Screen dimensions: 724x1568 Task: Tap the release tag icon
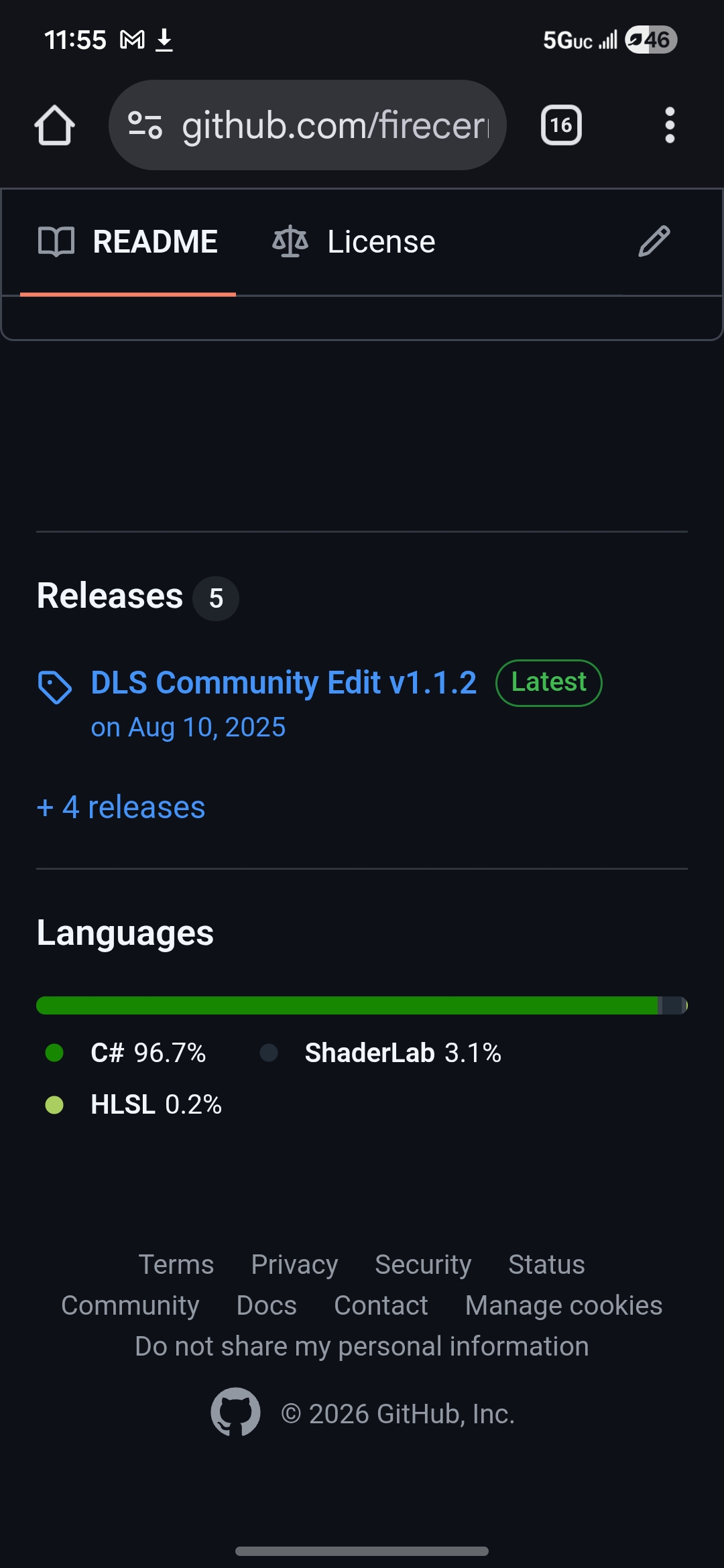[x=54, y=687]
